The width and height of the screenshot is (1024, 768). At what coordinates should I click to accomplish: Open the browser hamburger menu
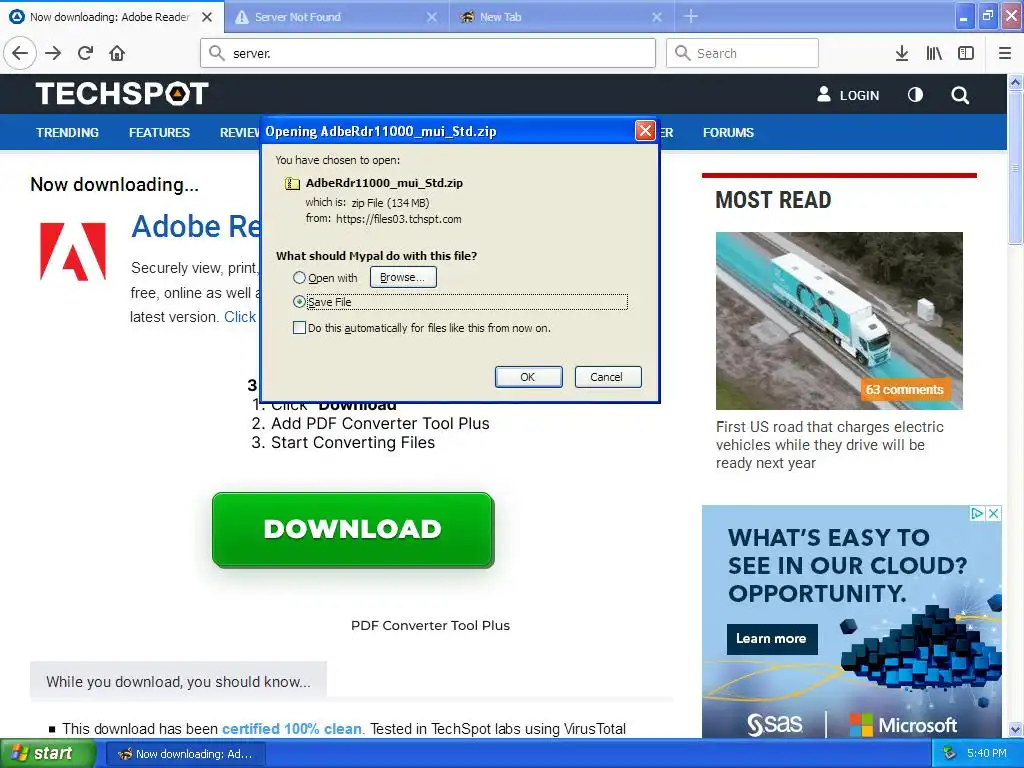click(1005, 54)
